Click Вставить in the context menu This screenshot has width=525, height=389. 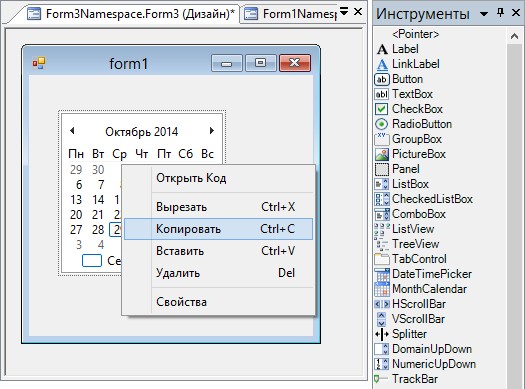coord(218,251)
